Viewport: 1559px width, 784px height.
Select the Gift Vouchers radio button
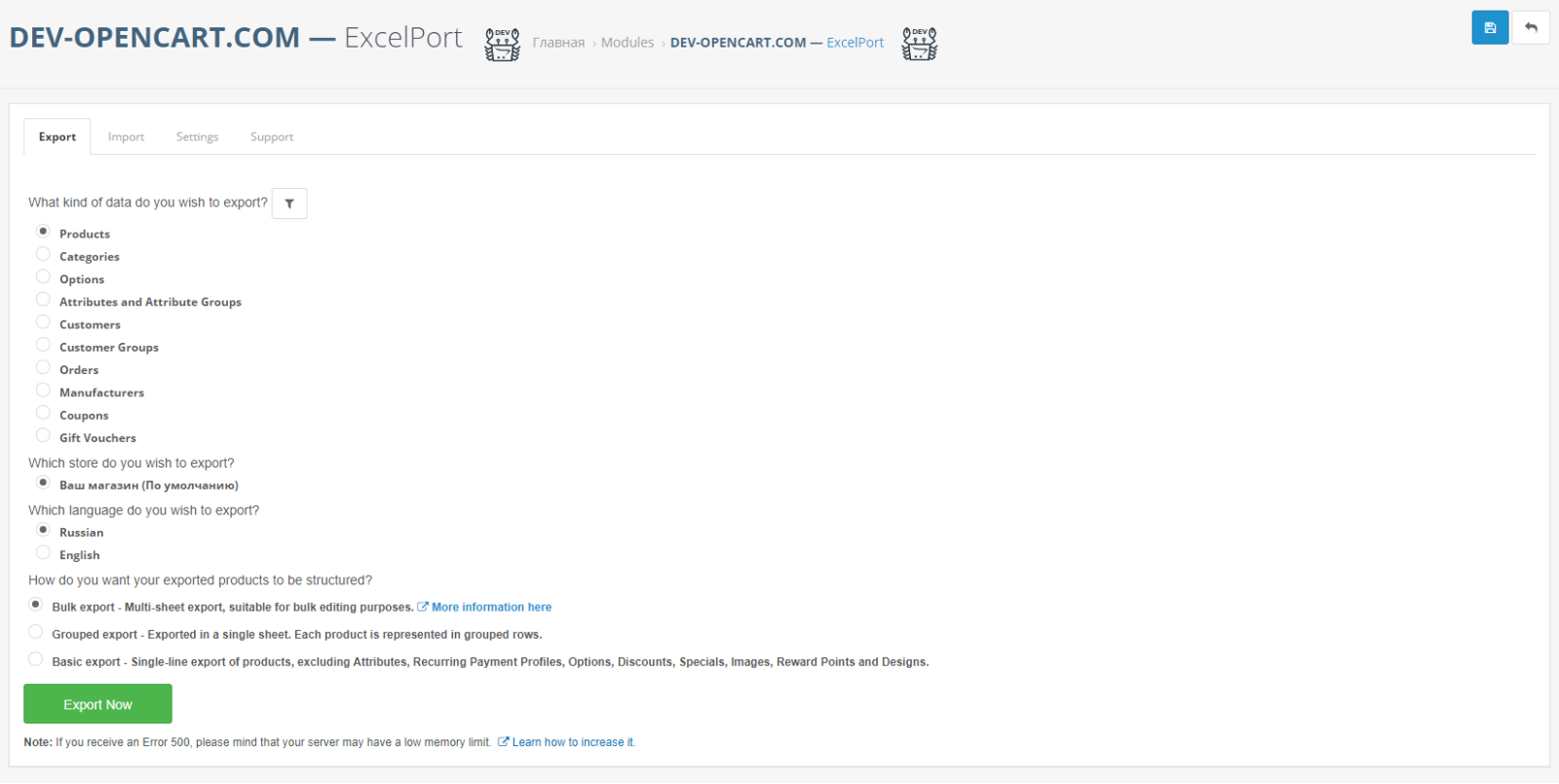[43, 435]
